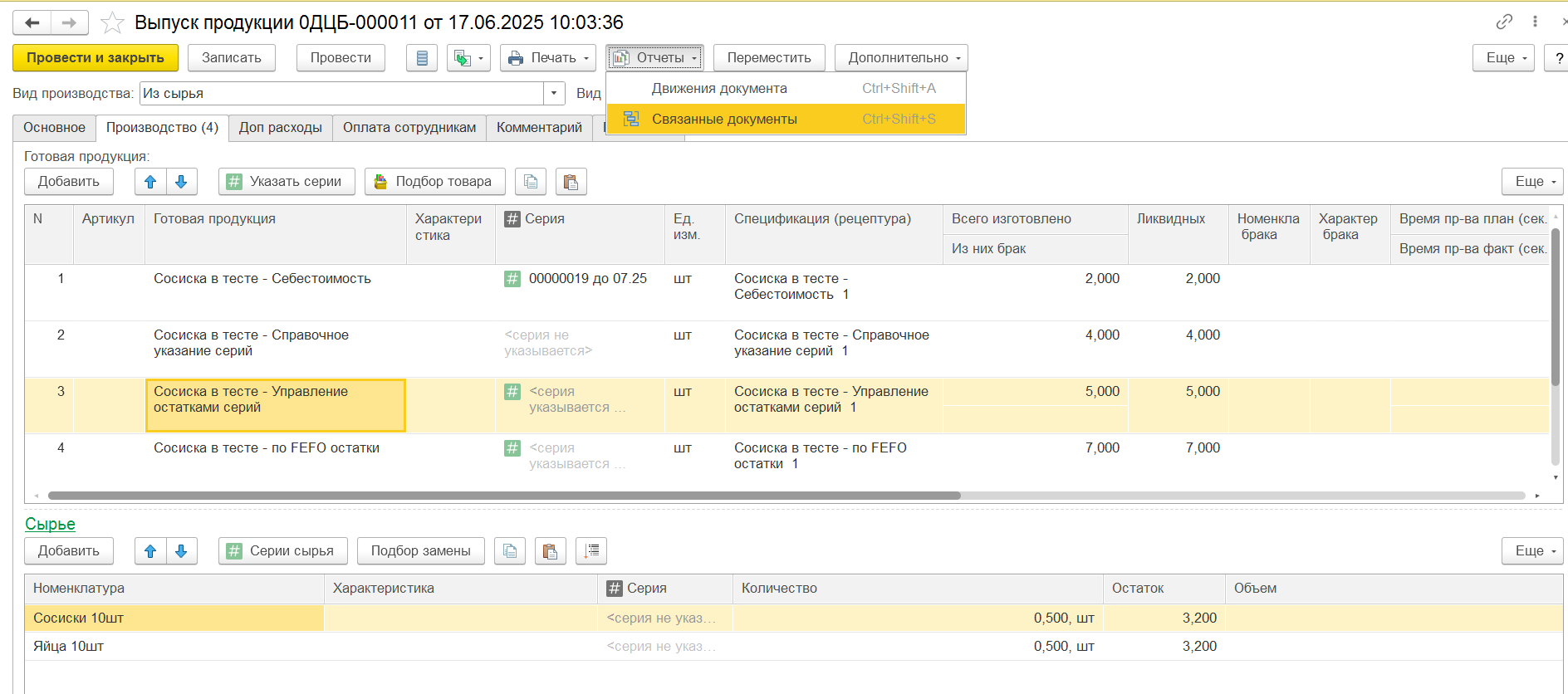Screen dimensions: 1568x694
Task: Paste rows into finished products table
Action: [x=571, y=182]
